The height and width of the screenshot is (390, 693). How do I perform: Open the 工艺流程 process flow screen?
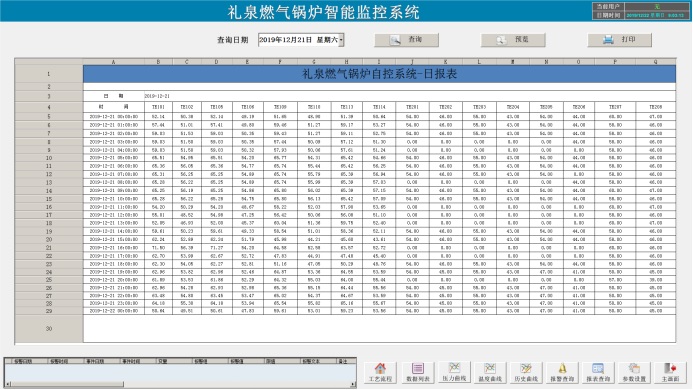pos(380,372)
